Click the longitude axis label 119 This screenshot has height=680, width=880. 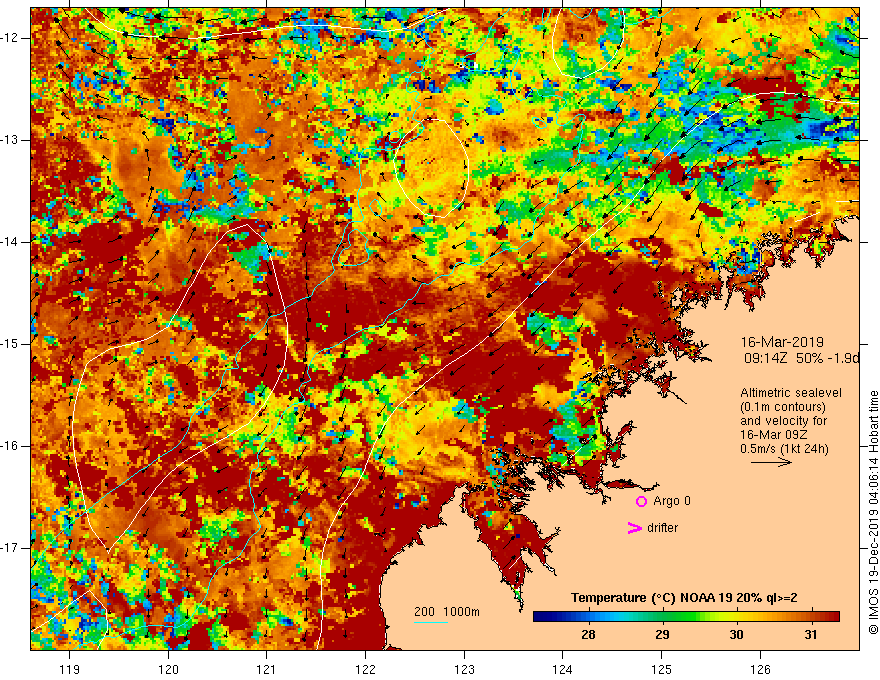click(x=69, y=669)
